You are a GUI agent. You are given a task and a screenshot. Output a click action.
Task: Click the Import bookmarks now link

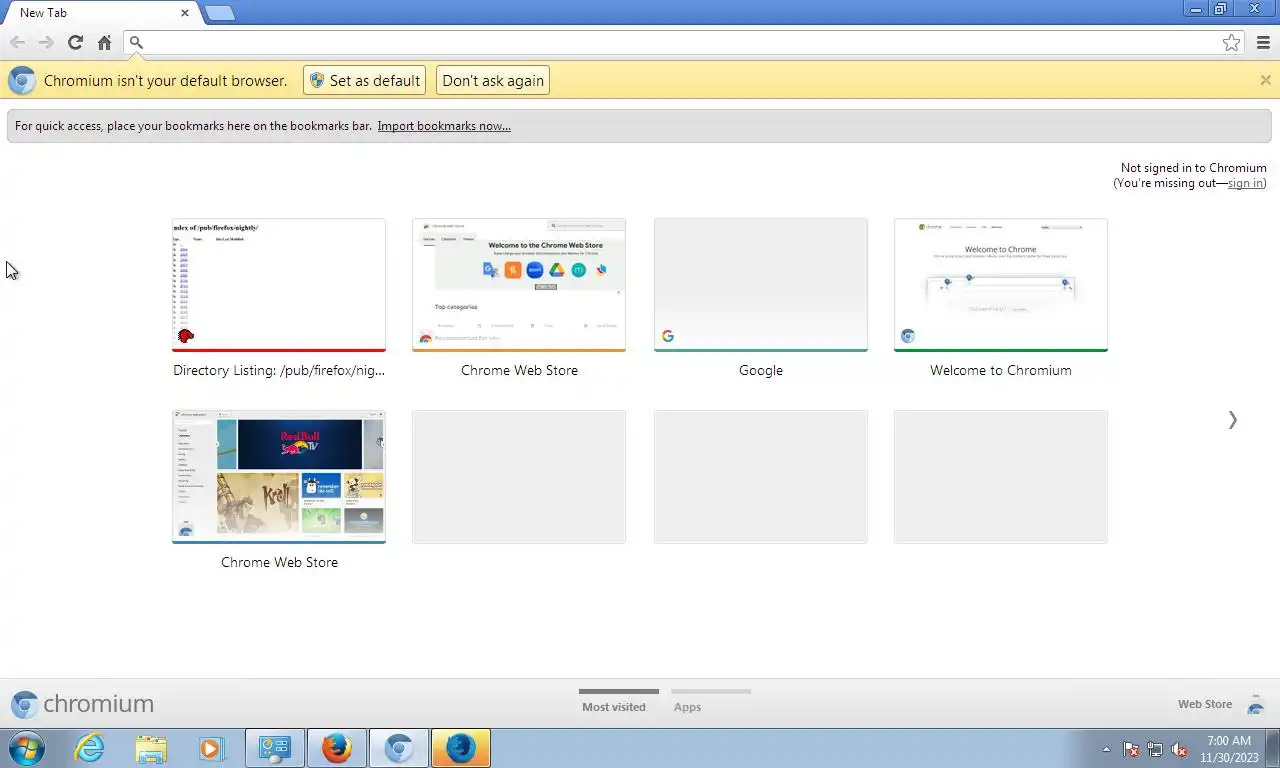444,126
